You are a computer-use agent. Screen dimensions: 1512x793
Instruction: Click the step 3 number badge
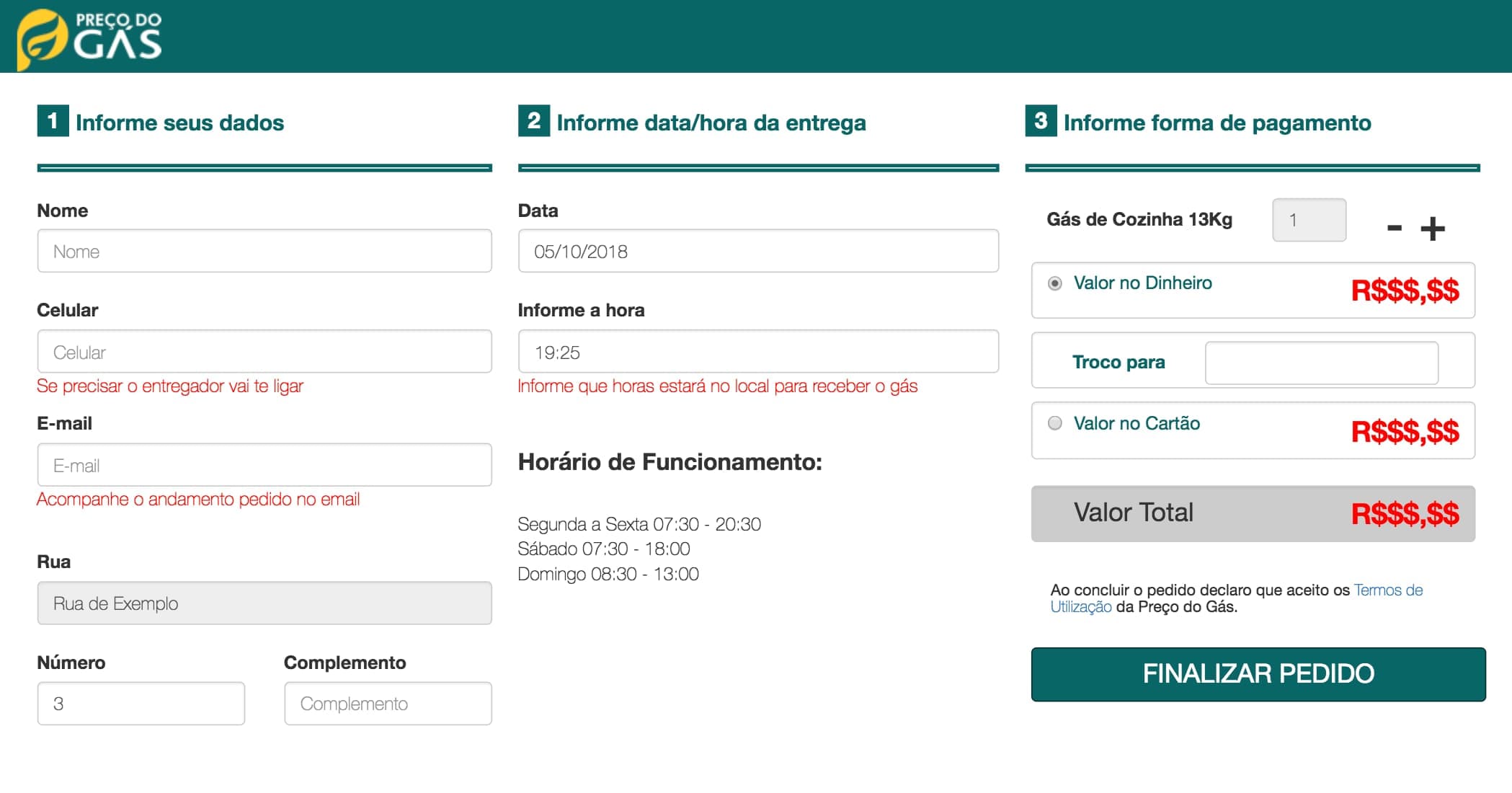click(1041, 121)
